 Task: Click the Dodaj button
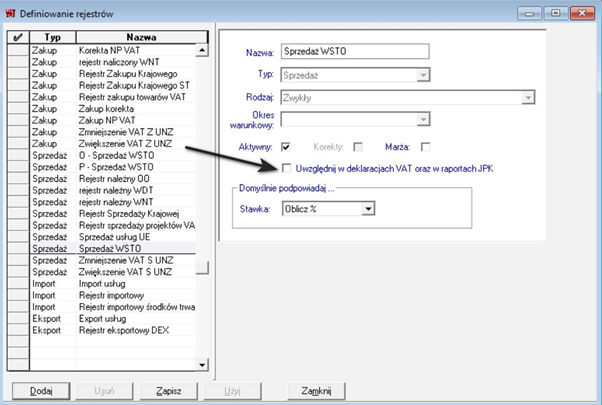pyautogui.click(x=39, y=390)
